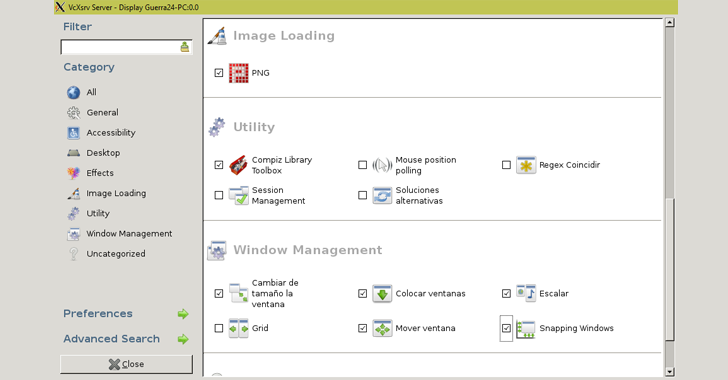Viewport: 728px width, 380px height.
Task: Open the Session Management plugin icon
Action: coord(239,196)
